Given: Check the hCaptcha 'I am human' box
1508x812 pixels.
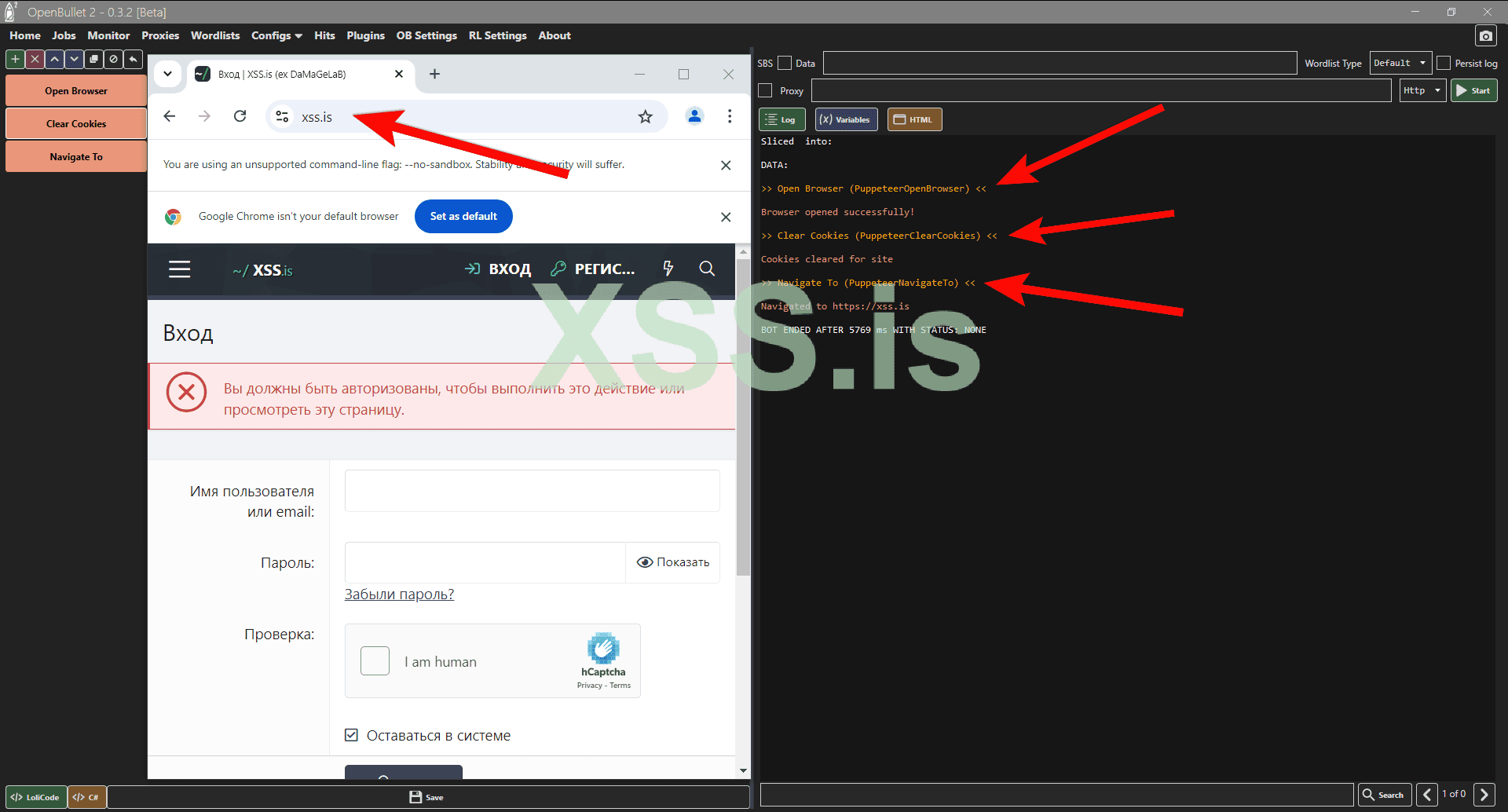Looking at the screenshot, I should click(375, 660).
